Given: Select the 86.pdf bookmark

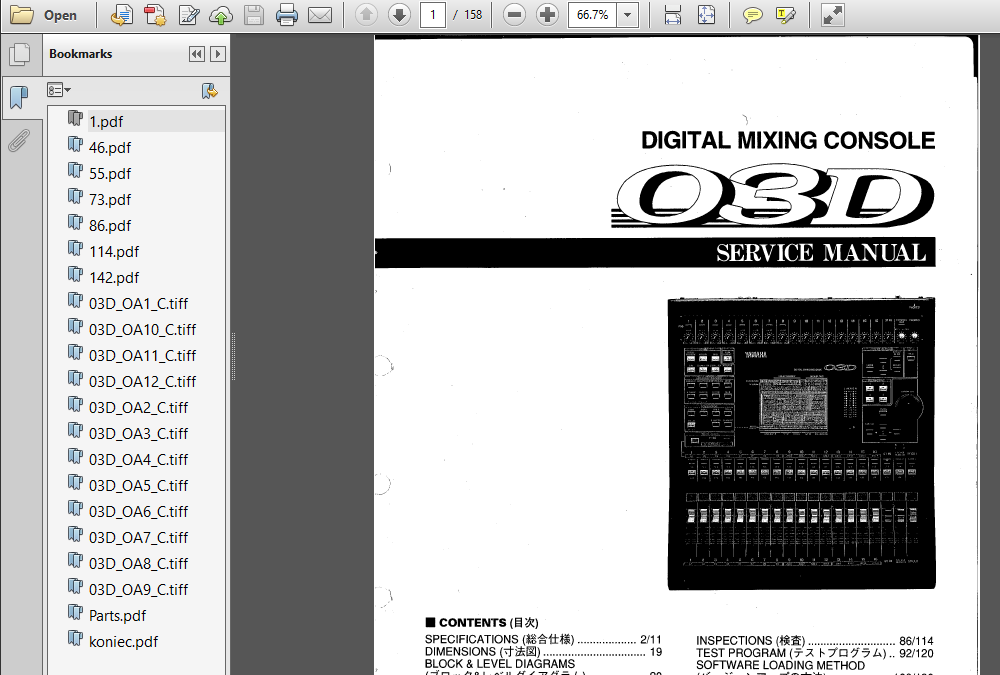Looking at the screenshot, I should 110,226.
